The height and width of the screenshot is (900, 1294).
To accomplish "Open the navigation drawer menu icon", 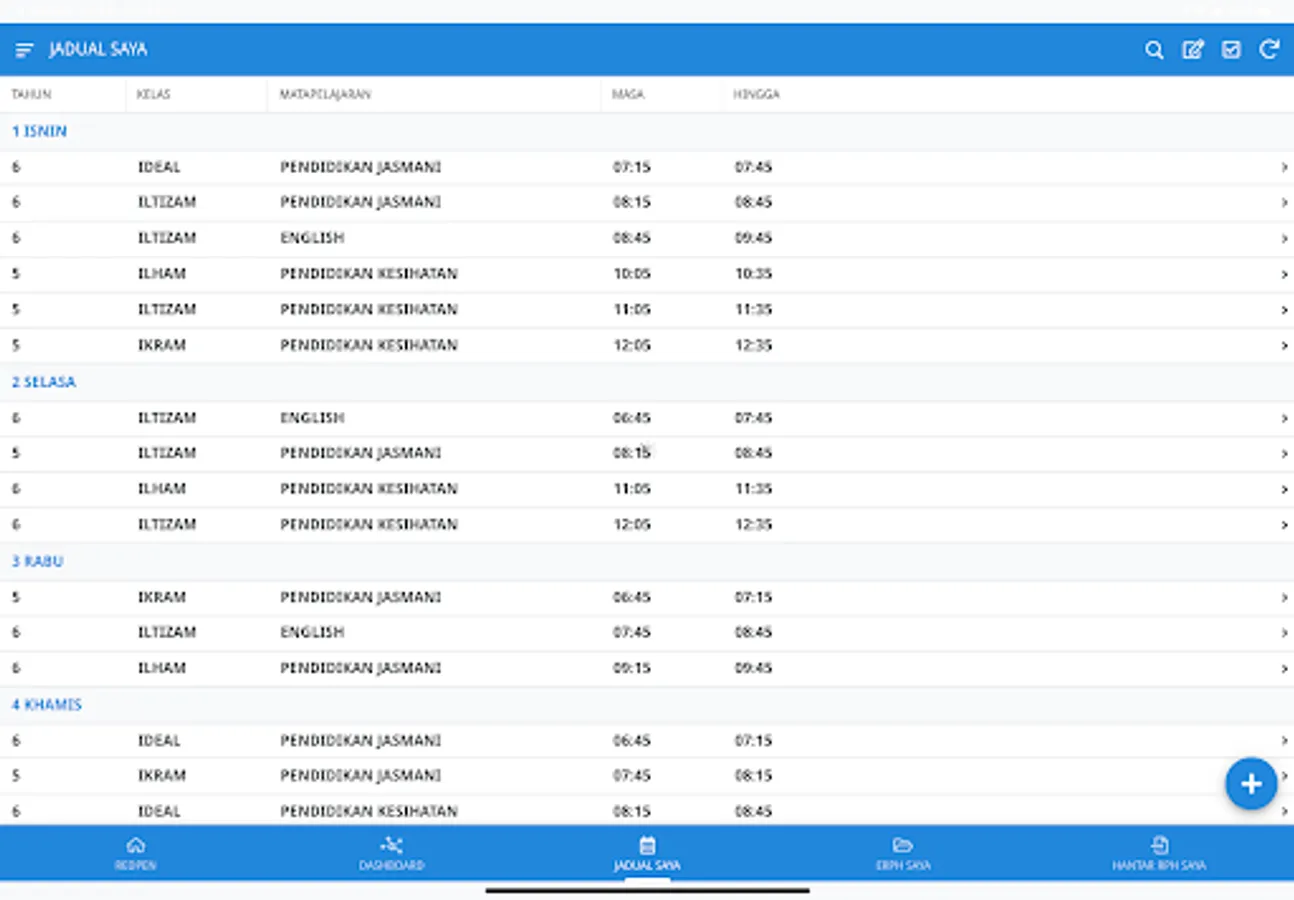I will (x=24, y=49).
